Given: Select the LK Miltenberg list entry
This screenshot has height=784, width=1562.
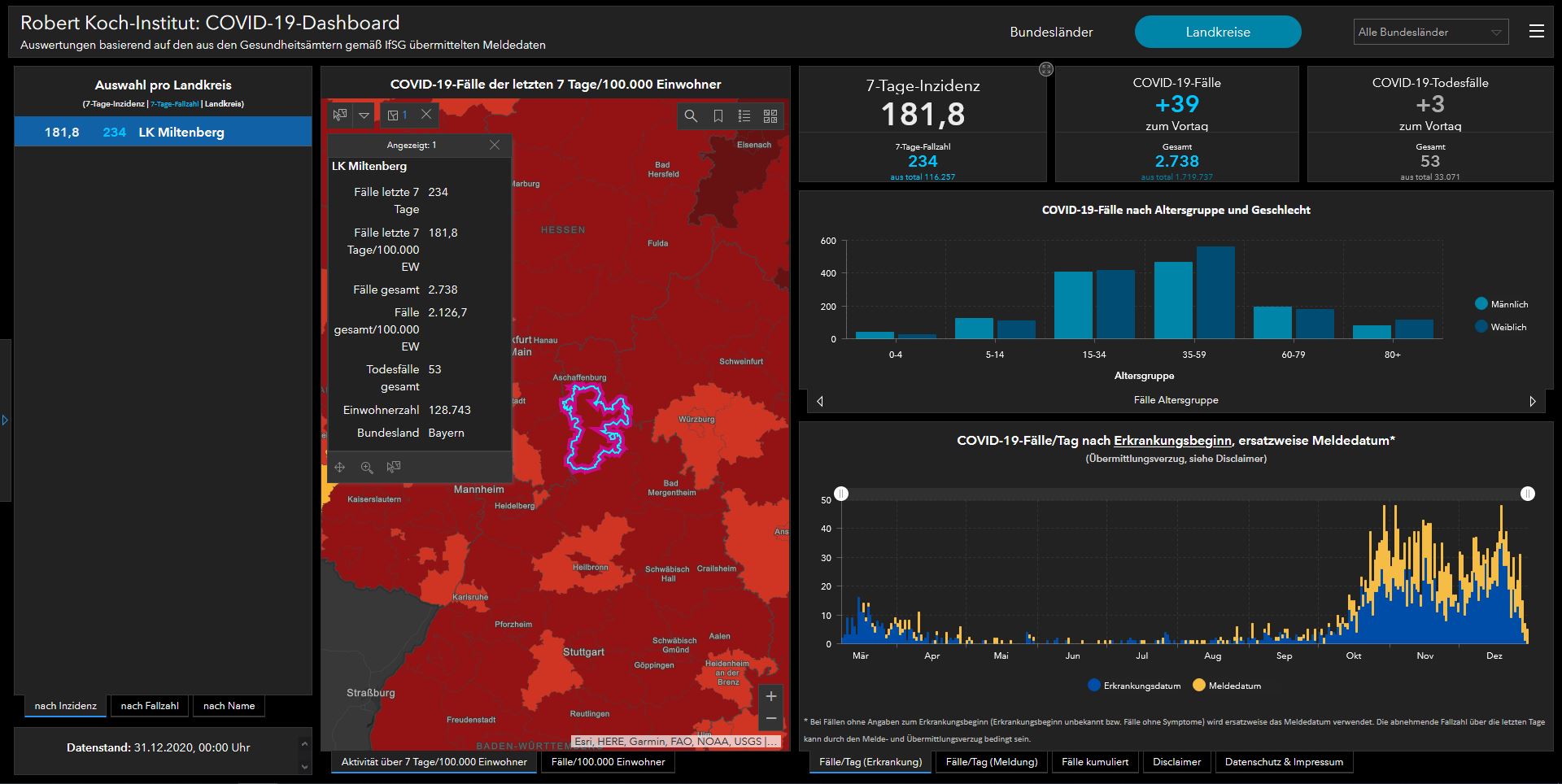Looking at the screenshot, I should [x=163, y=132].
